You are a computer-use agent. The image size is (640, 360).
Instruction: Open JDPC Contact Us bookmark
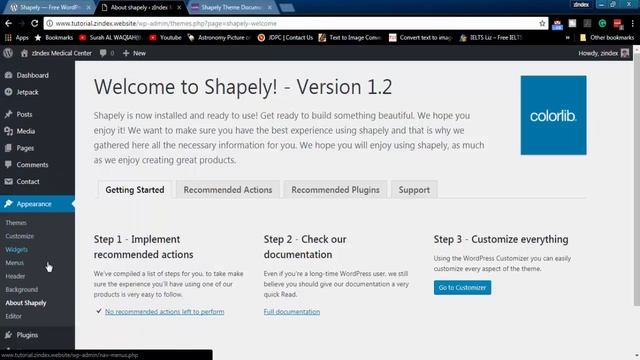[x=285, y=38]
